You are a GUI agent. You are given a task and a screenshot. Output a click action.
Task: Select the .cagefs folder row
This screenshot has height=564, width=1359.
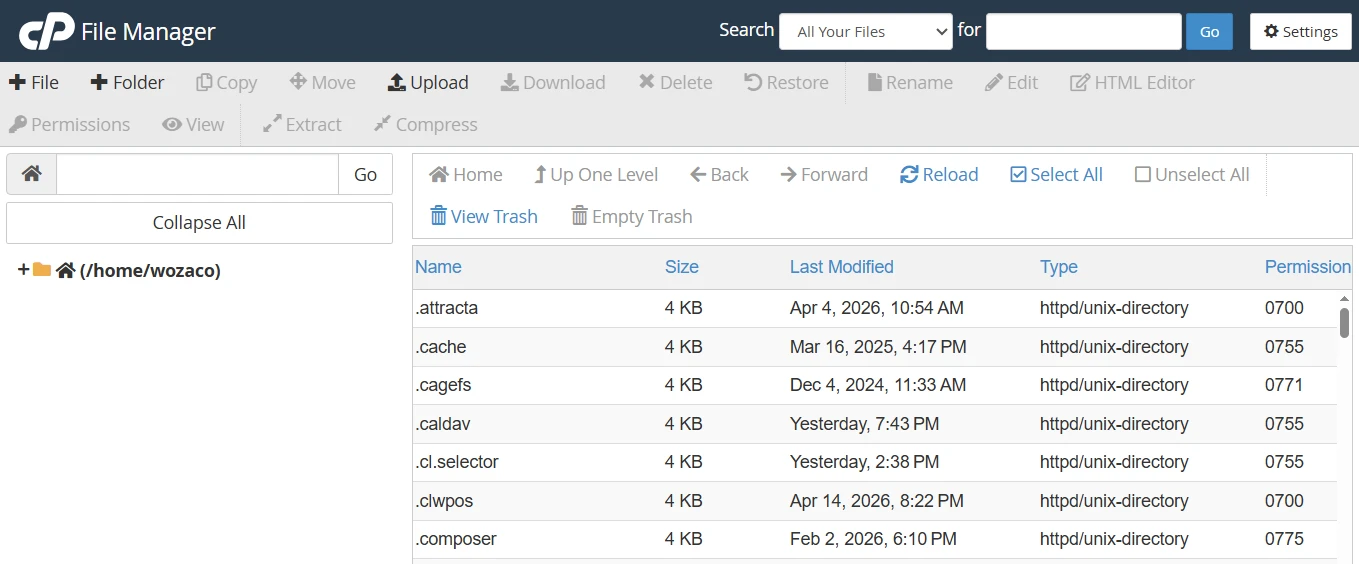pyautogui.click(x=875, y=385)
